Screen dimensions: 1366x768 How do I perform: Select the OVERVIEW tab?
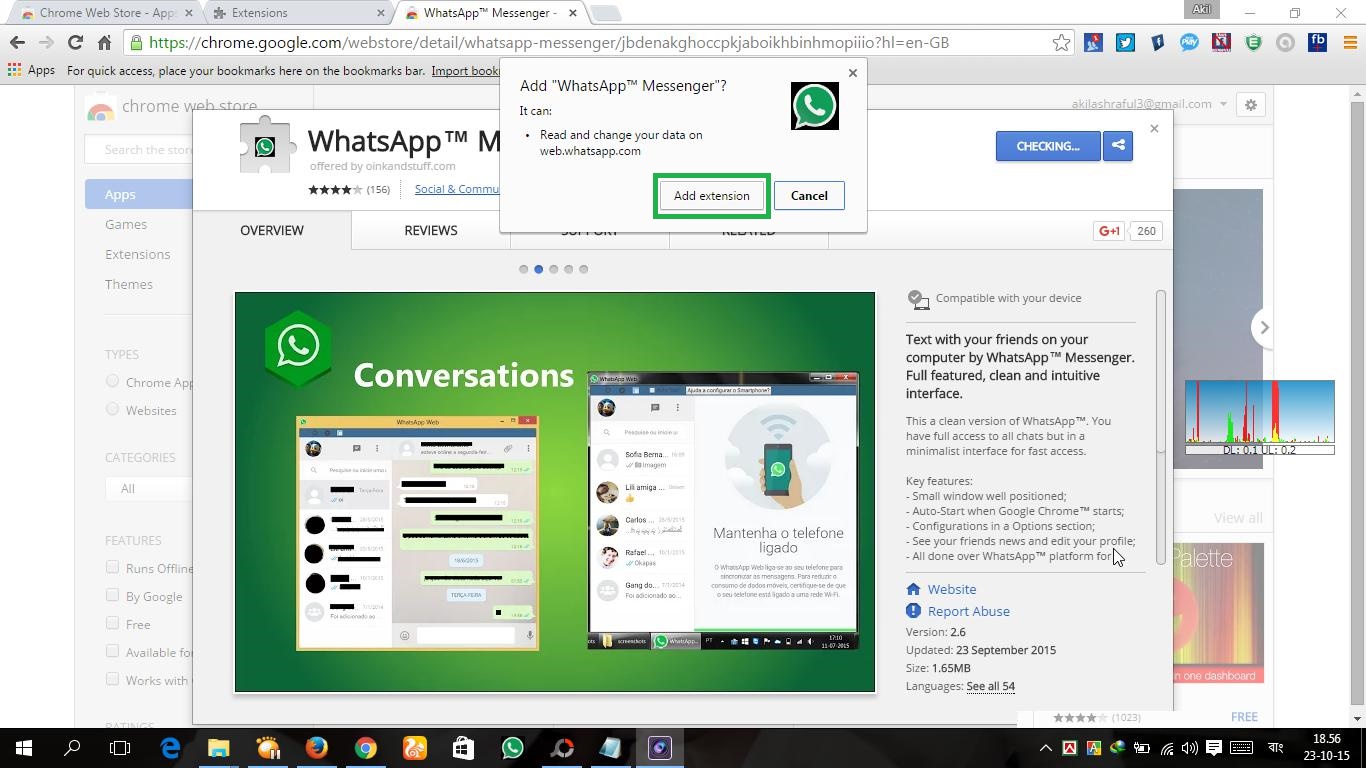pyautogui.click(x=272, y=230)
